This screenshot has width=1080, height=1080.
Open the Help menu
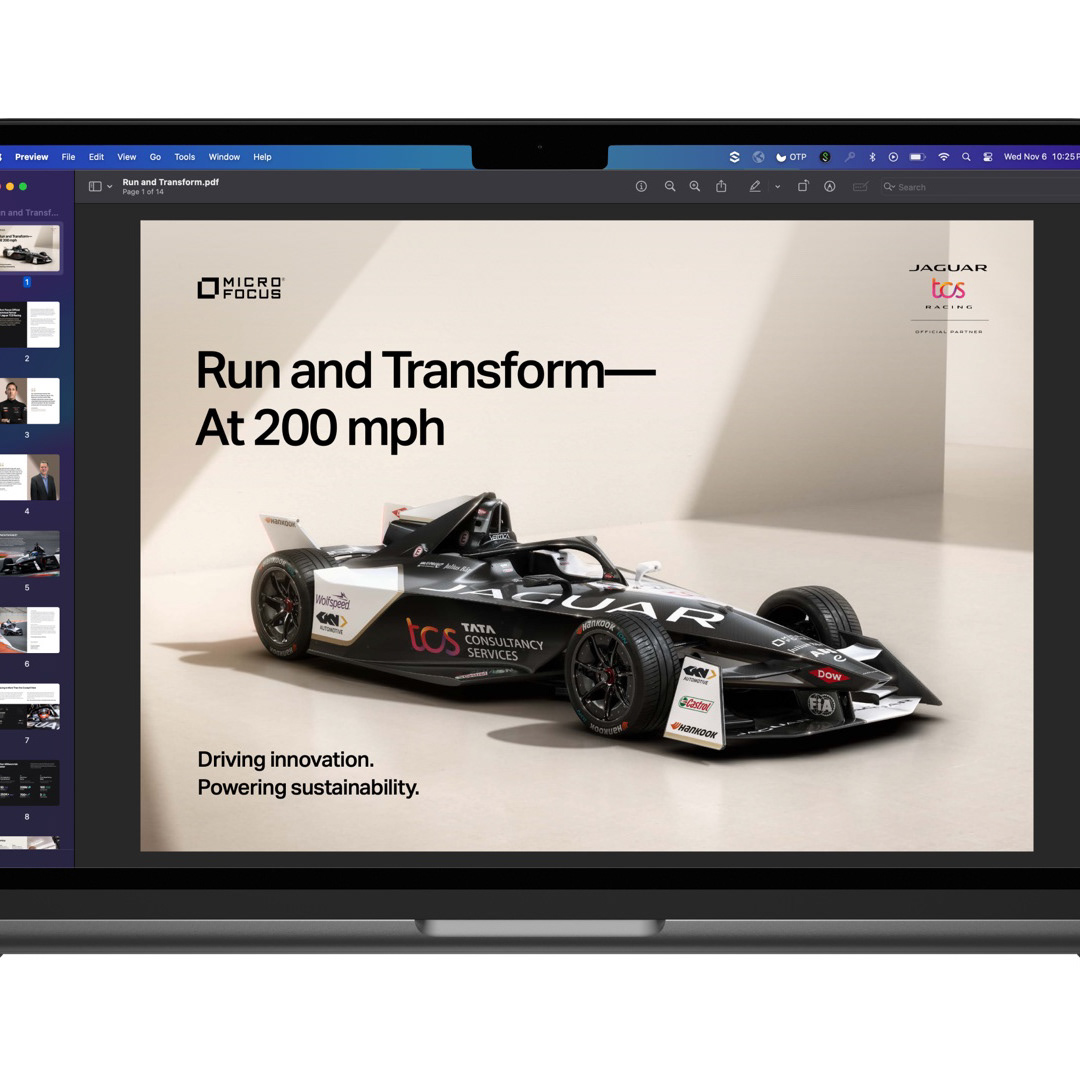click(x=262, y=157)
